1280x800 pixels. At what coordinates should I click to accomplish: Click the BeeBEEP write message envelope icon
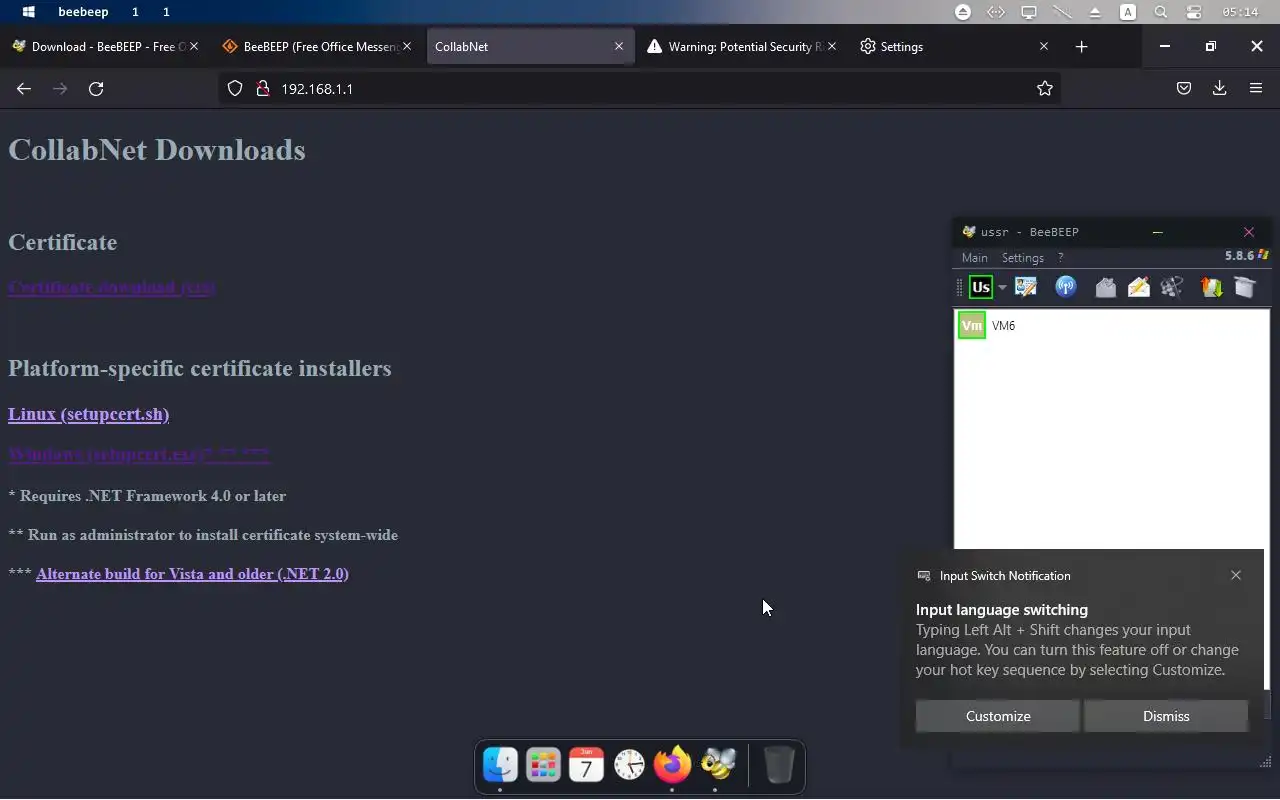pos(1139,288)
